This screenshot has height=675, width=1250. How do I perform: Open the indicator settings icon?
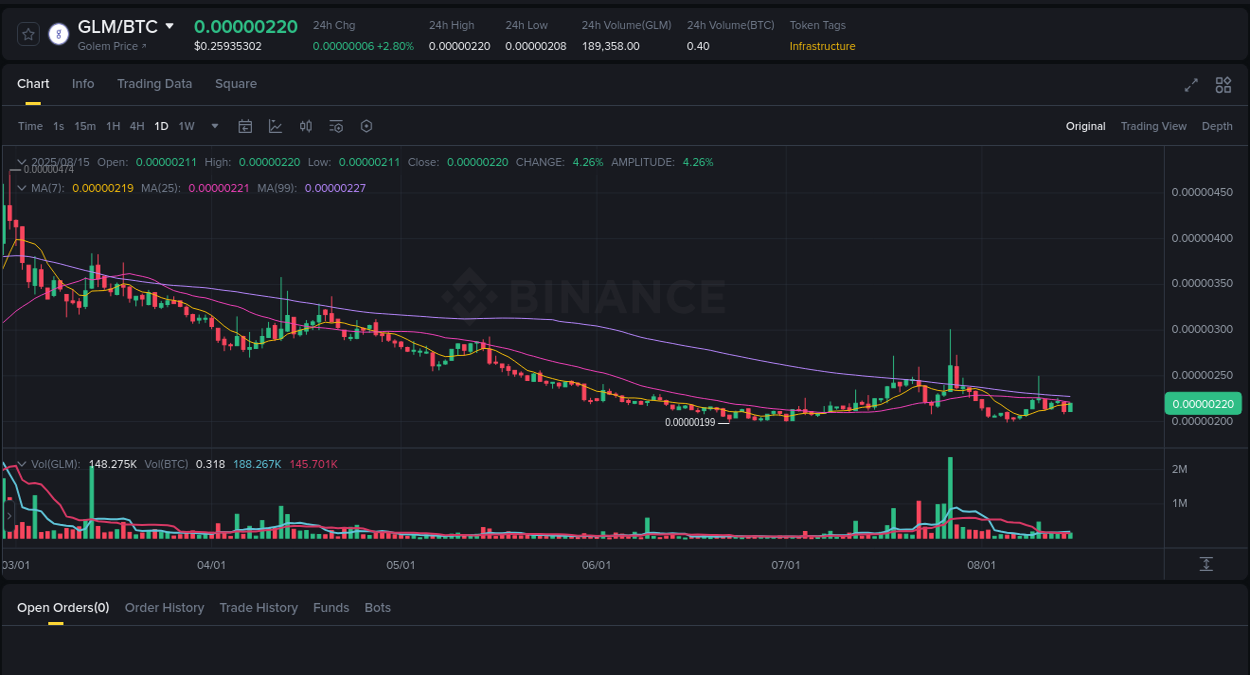click(x=336, y=126)
